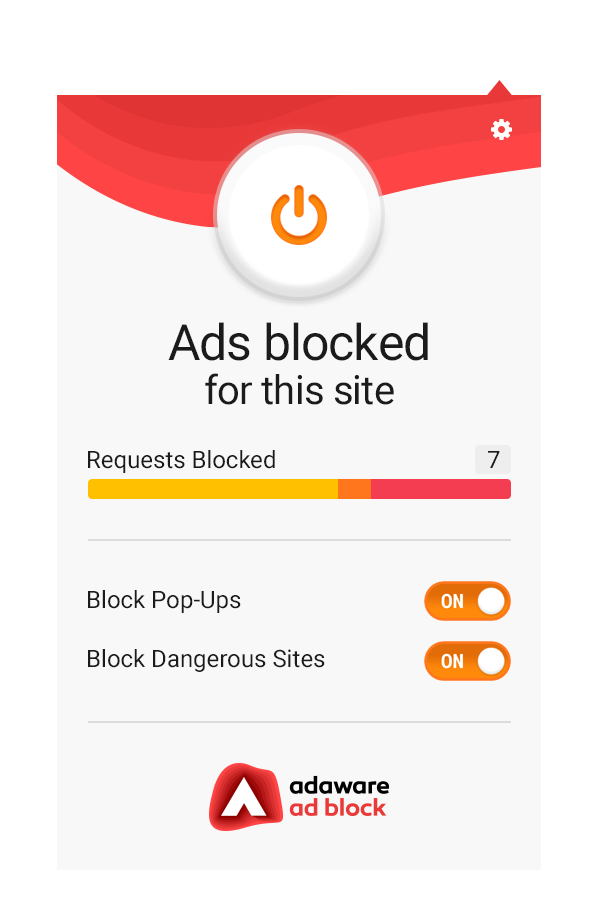Click the orange power button
Screen dimensions: 600x900
[299, 215]
